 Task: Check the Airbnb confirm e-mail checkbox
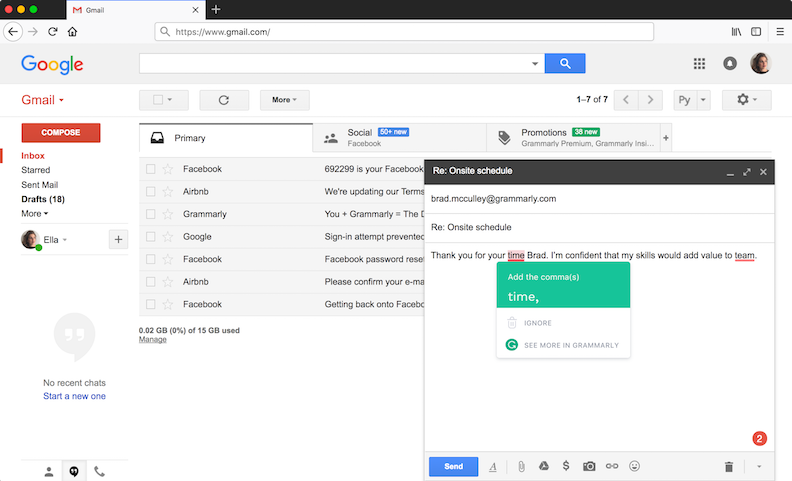pyautogui.click(x=151, y=281)
